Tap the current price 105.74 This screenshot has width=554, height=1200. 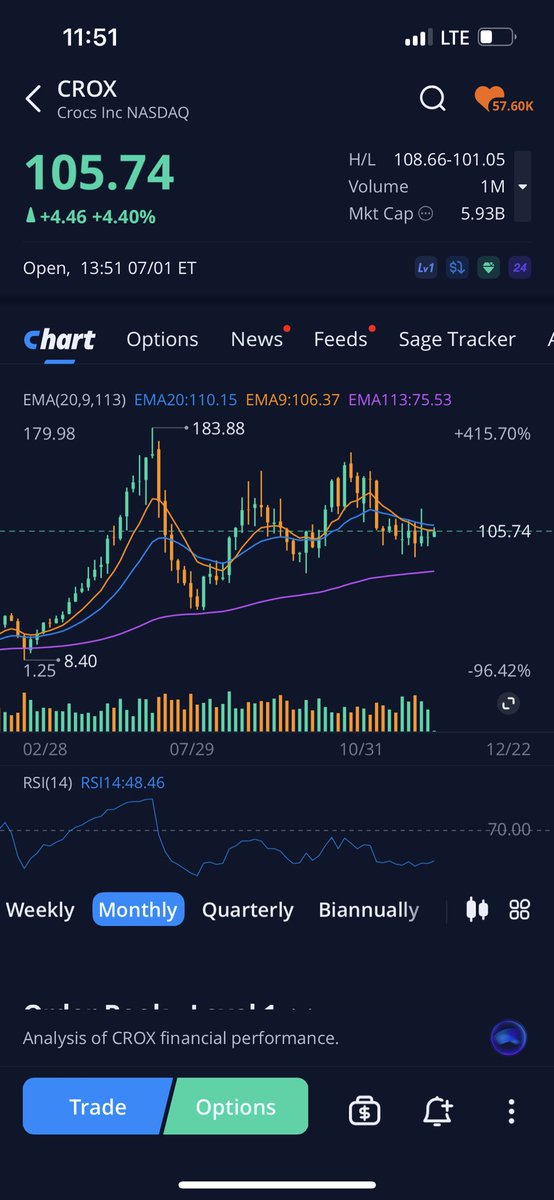point(99,173)
